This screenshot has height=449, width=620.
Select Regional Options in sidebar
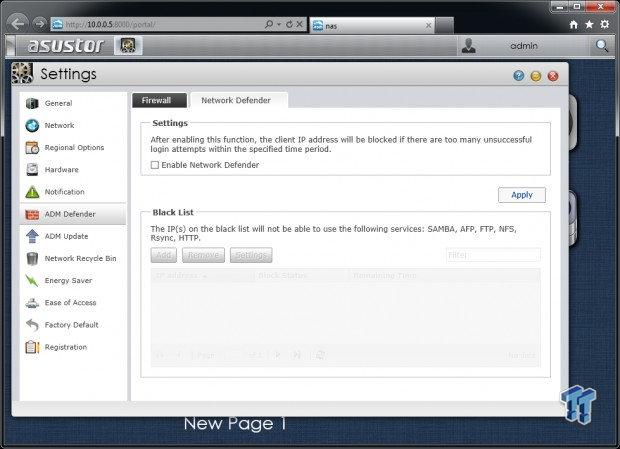tap(74, 147)
